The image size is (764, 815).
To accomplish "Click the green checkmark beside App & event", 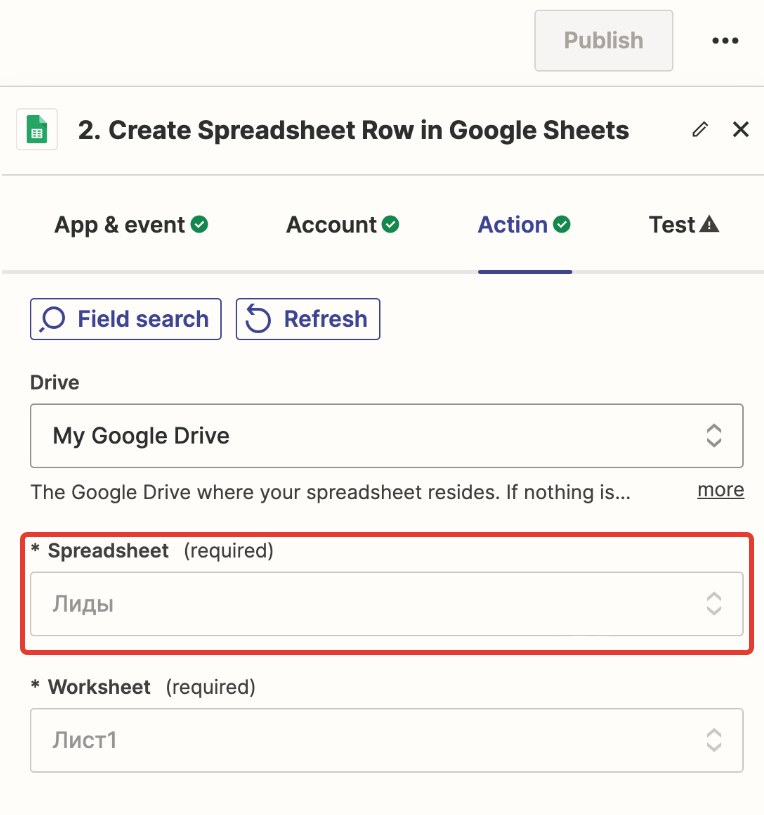I will [x=200, y=225].
